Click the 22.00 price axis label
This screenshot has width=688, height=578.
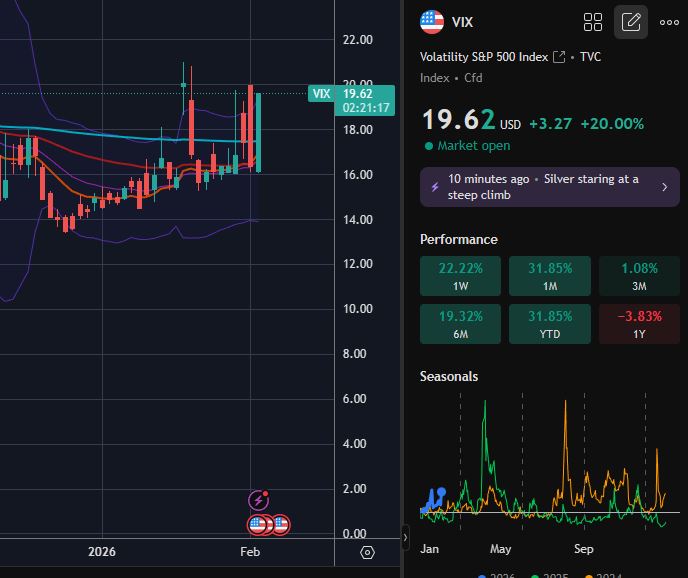(x=358, y=40)
